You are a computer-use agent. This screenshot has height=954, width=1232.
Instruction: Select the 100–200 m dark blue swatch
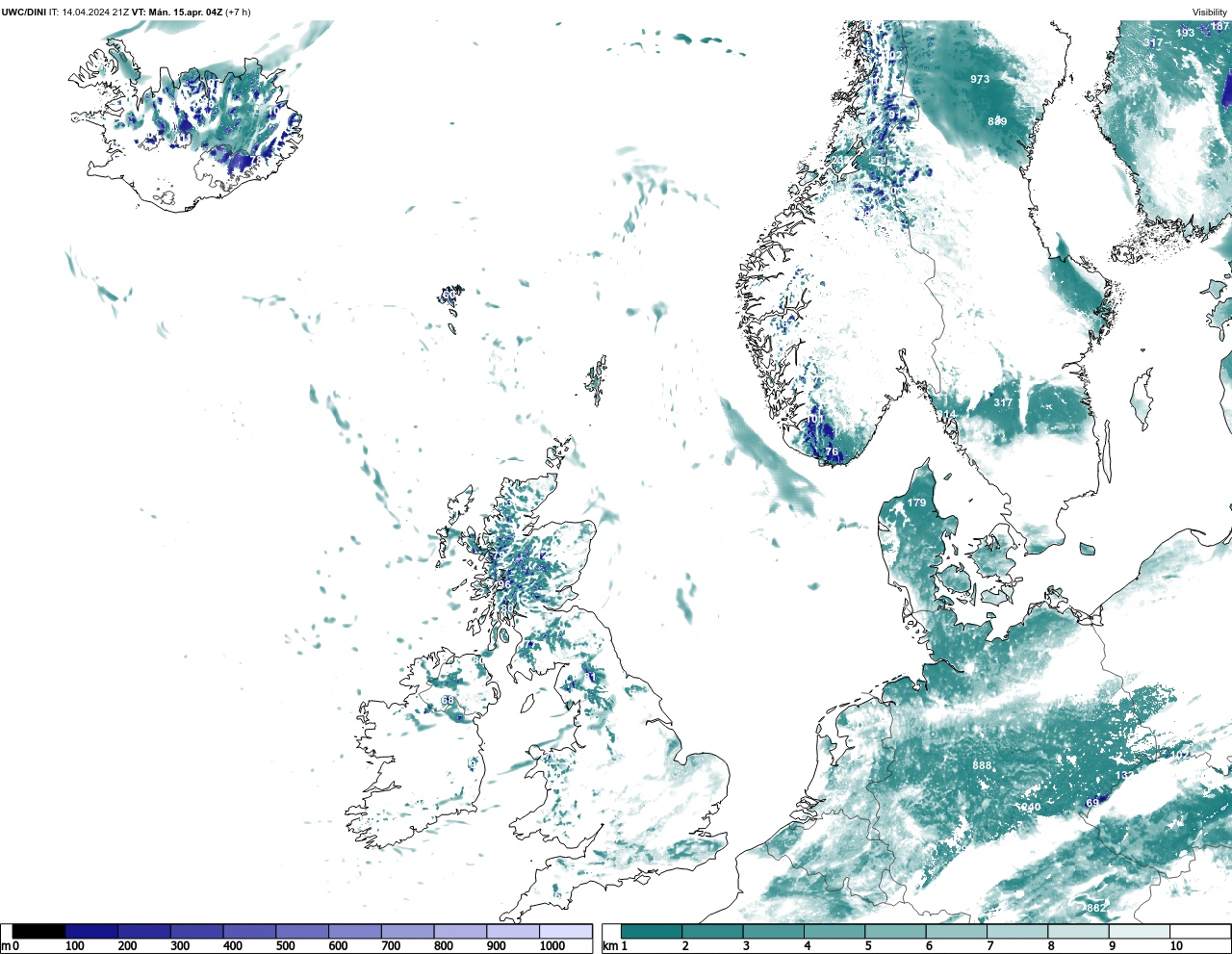coord(91,931)
